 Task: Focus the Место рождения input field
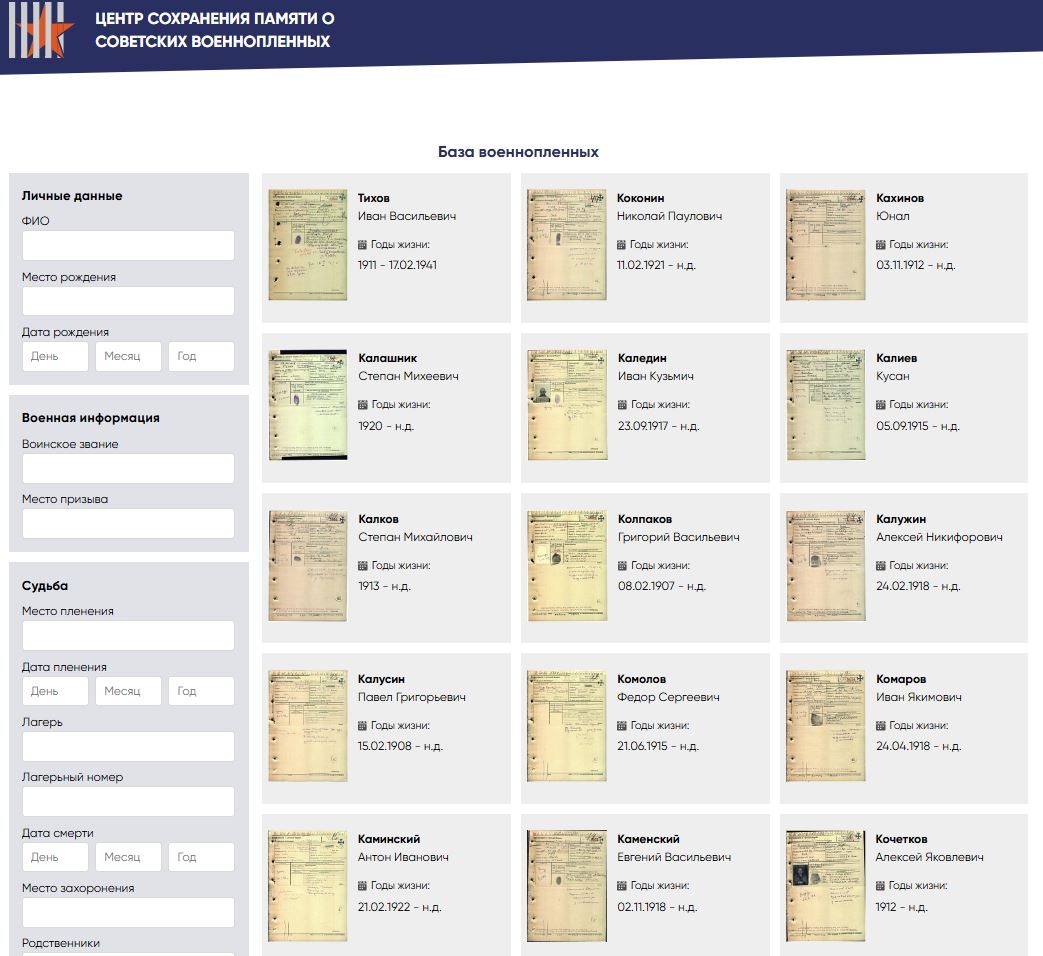(128, 301)
